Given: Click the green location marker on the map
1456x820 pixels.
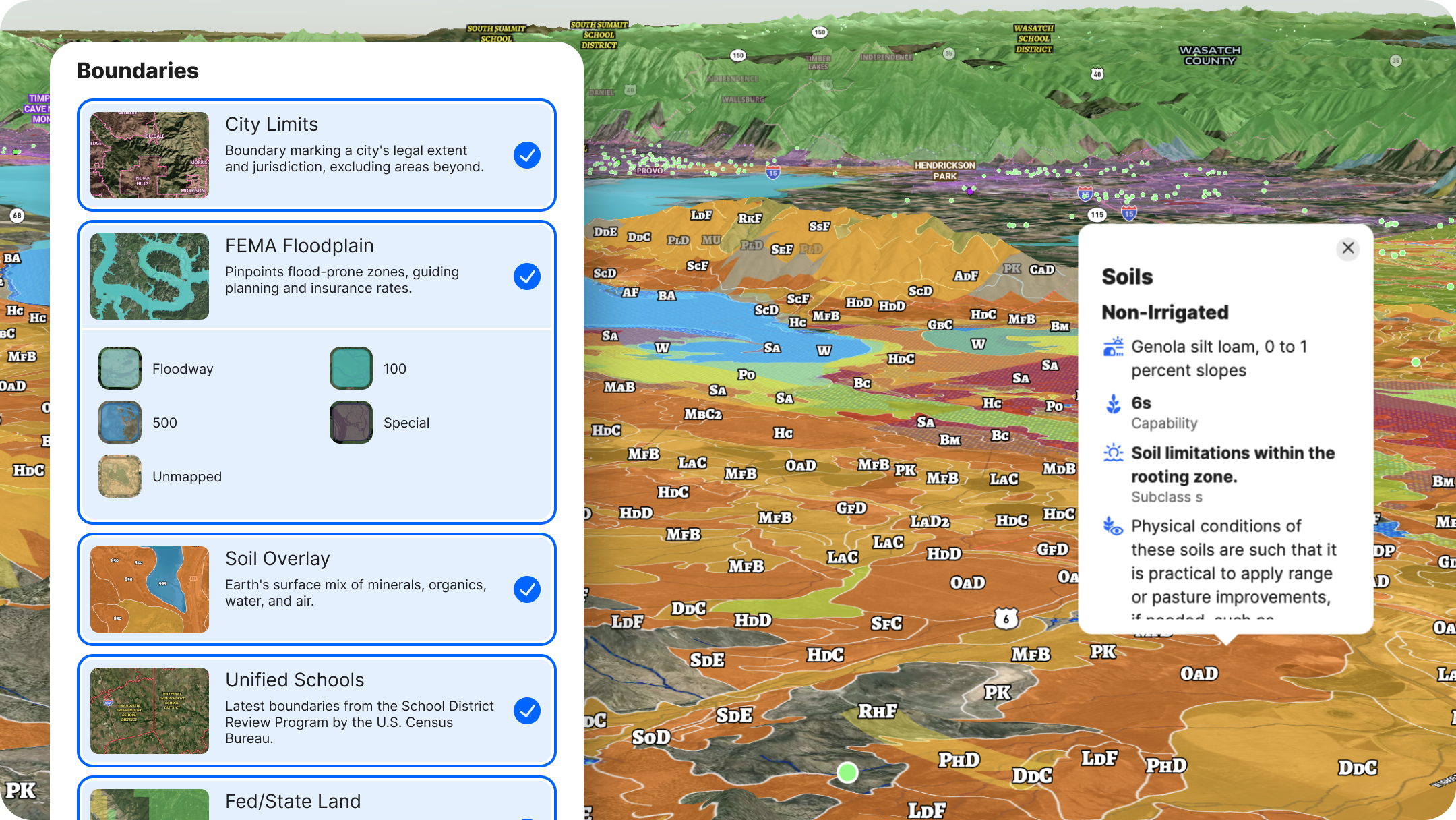Looking at the screenshot, I should (x=847, y=772).
